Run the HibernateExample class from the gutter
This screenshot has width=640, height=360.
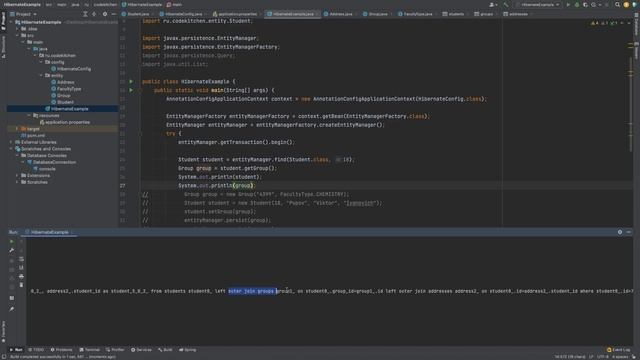coord(131,81)
